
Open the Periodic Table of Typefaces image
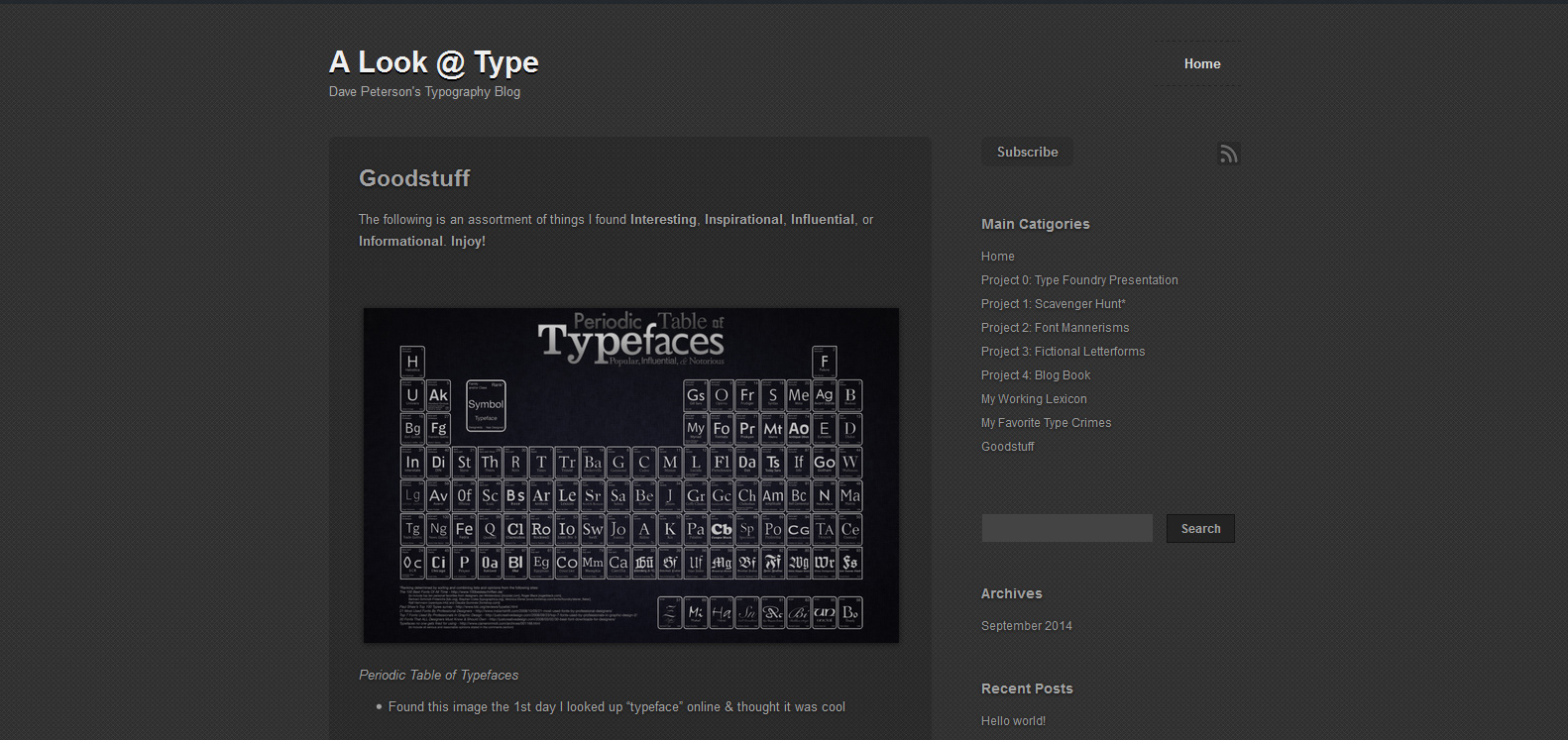(631, 476)
